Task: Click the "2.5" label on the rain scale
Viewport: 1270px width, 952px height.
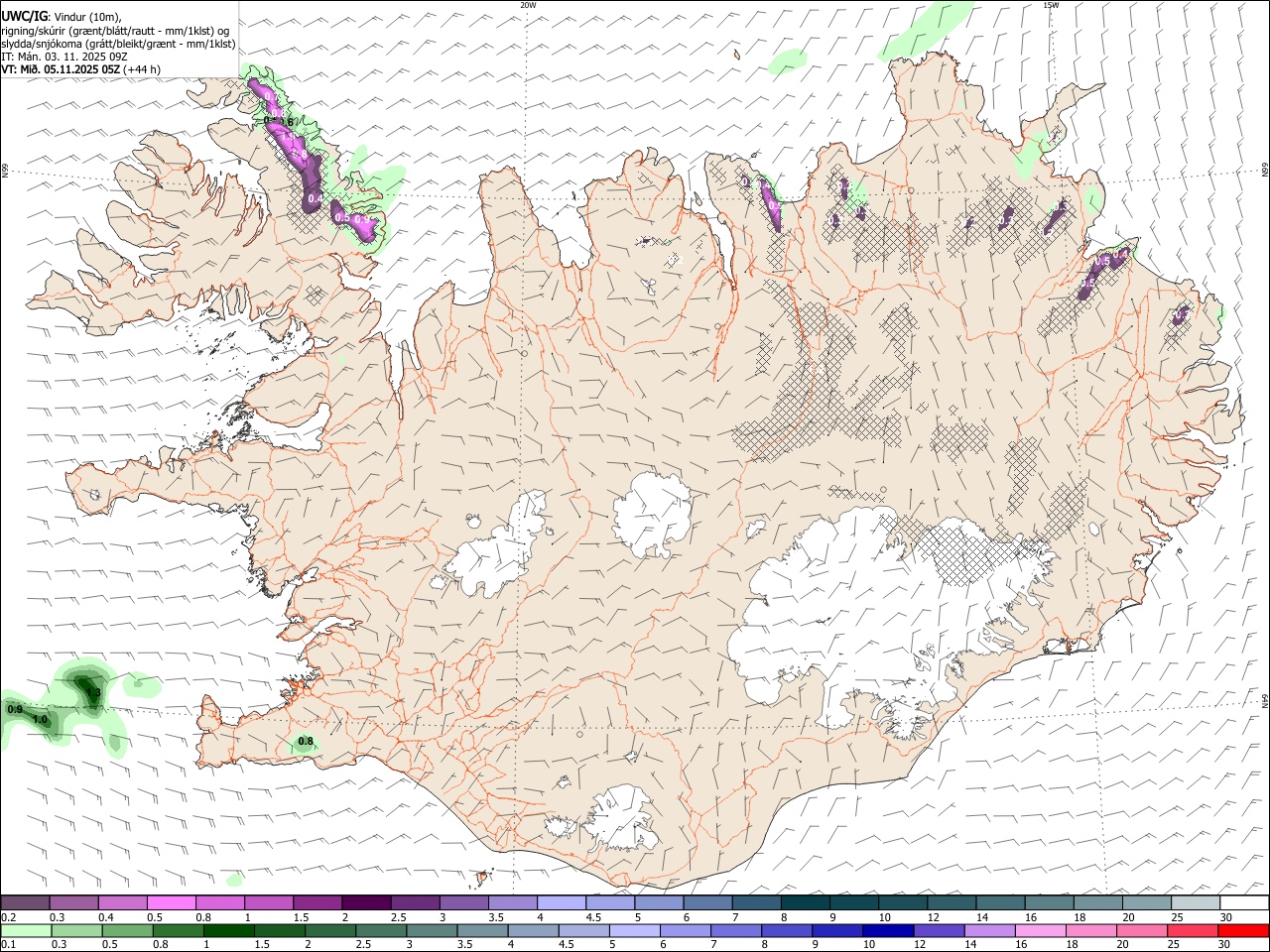Action: pyautogui.click(x=362, y=945)
